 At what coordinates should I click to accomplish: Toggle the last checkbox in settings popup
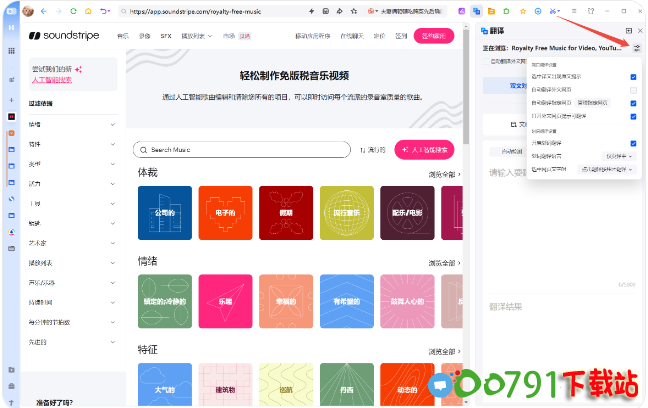pos(633,143)
